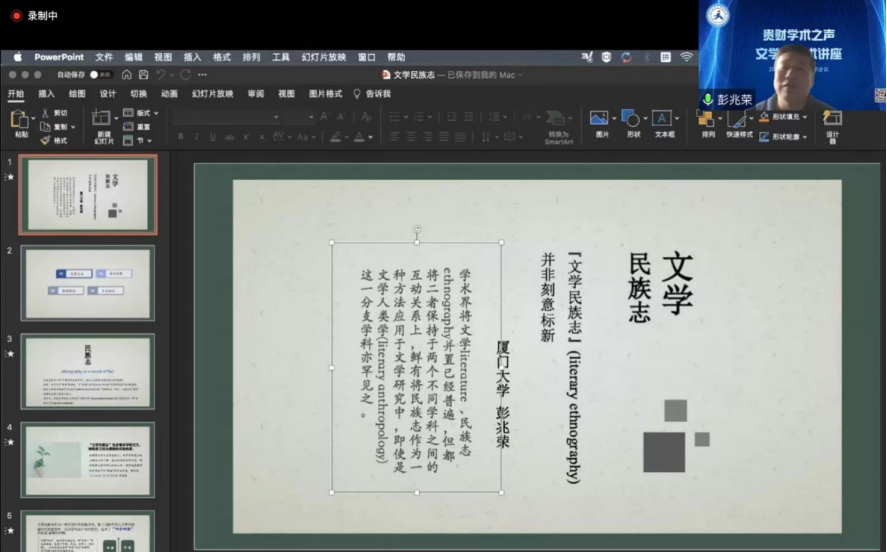The image size is (887, 552).
Task: Open the Designer (设计器) pane
Action: (832, 119)
